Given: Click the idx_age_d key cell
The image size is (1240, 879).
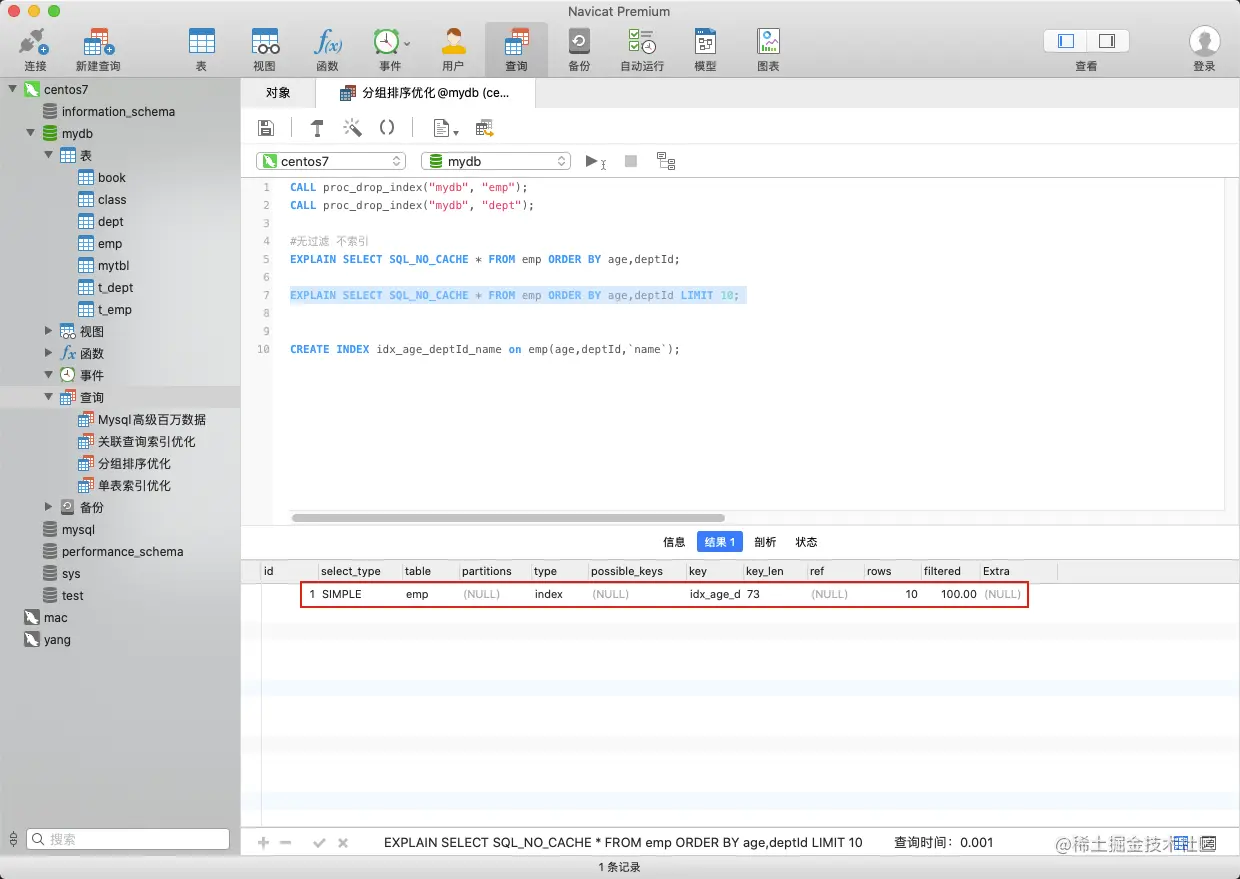Looking at the screenshot, I should pyautogui.click(x=715, y=594).
